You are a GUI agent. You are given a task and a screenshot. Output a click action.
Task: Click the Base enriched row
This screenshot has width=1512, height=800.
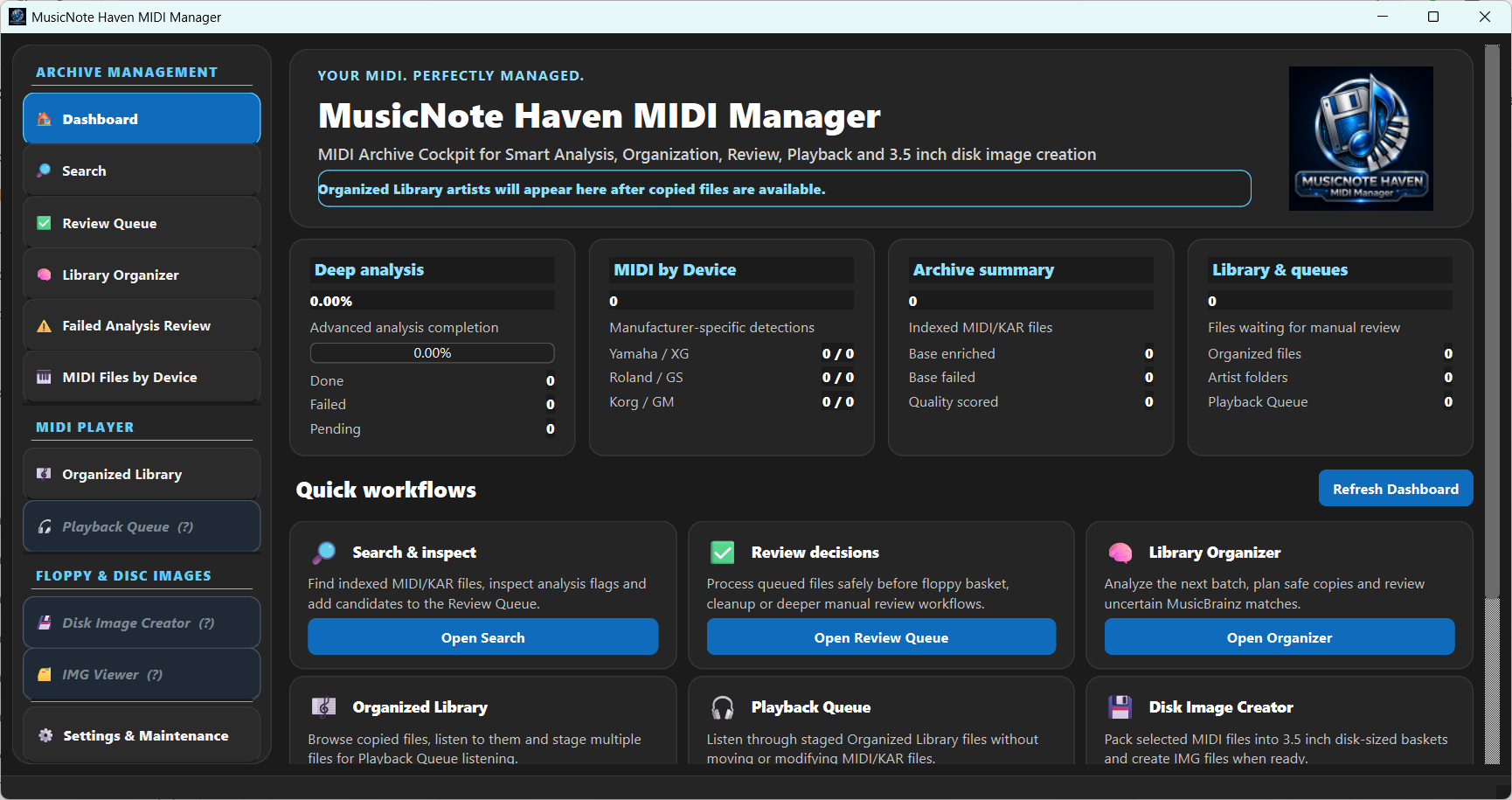(1030, 354)
